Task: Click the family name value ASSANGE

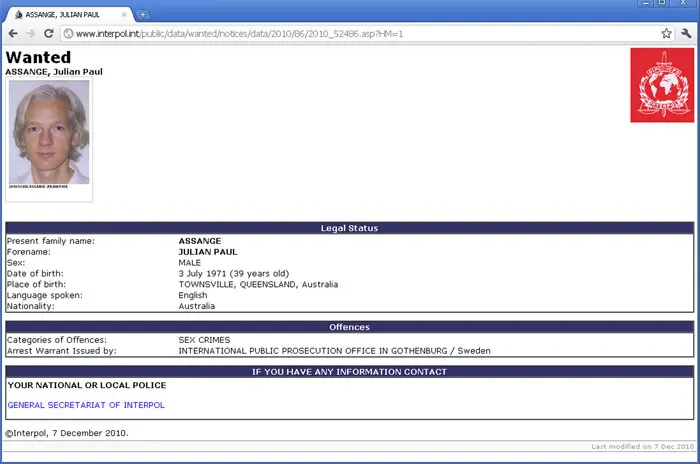Action: (x=200, y=241)
